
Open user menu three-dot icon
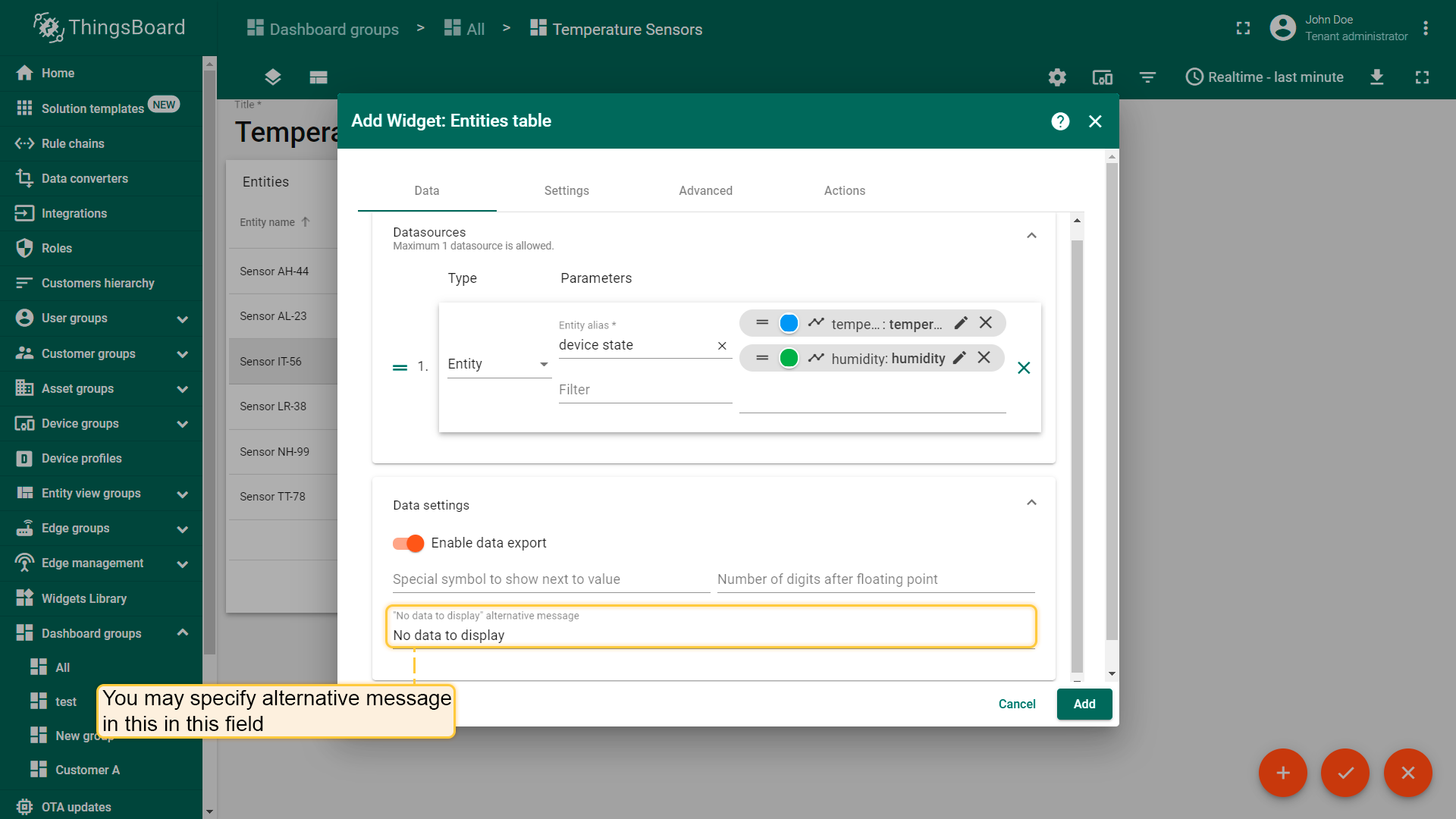point(1426,28)
